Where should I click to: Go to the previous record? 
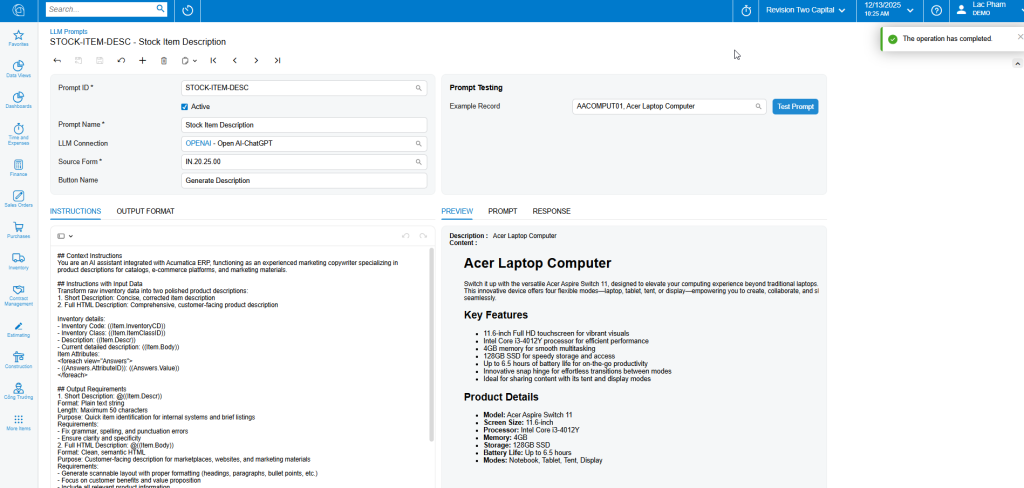coord(234,61)
